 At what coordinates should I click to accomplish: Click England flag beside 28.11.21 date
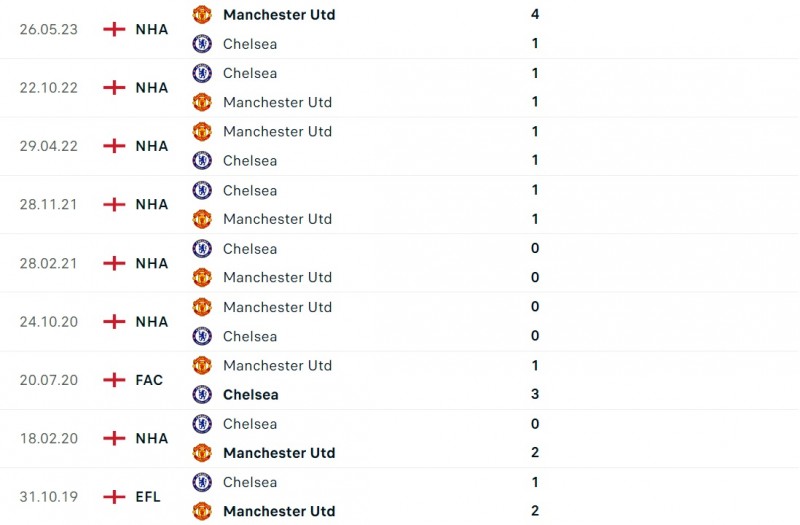coord(115,204)
